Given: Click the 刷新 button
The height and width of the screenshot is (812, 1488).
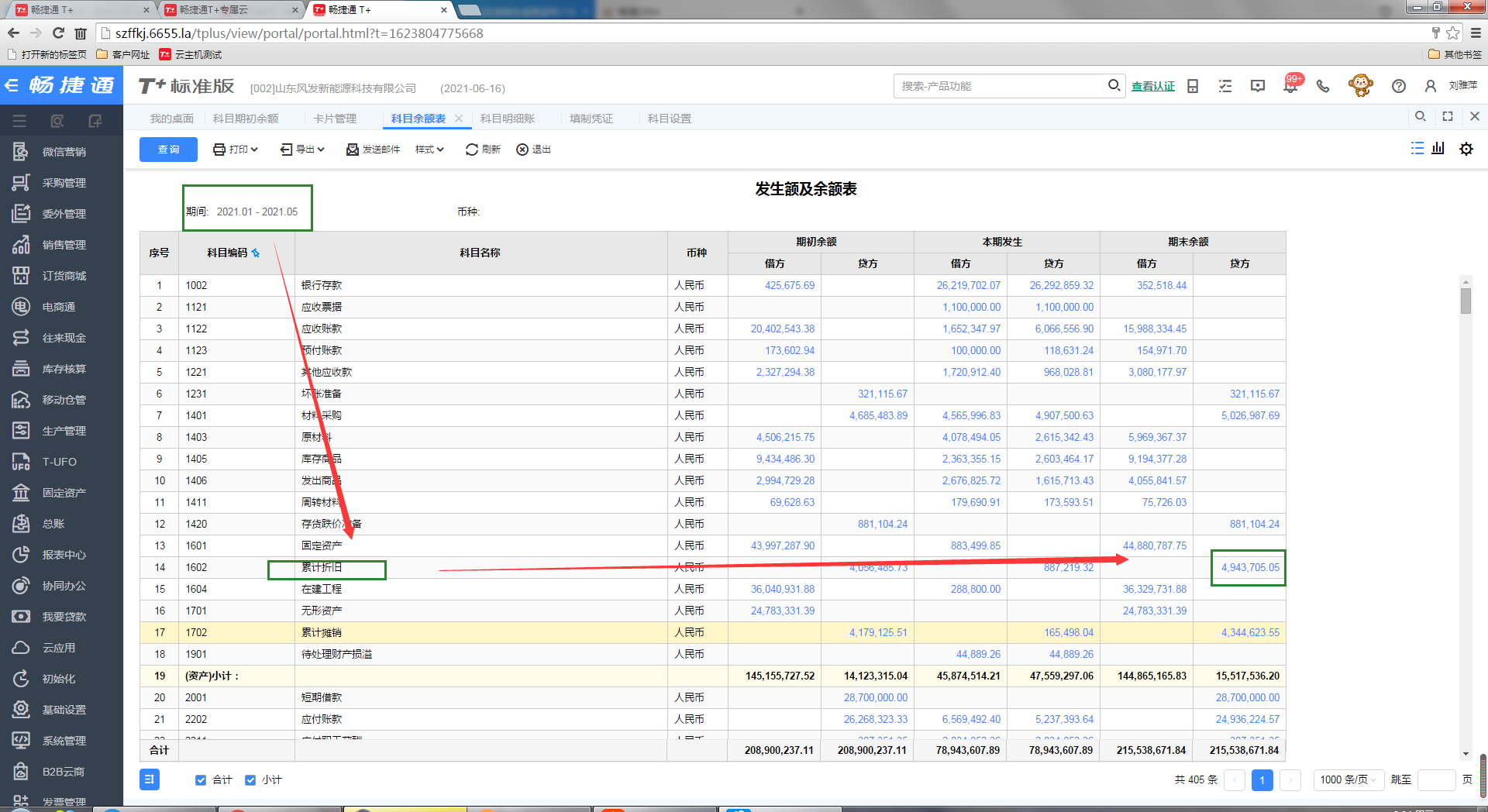Looking at the screenshot, I should [x=483, y=150].
